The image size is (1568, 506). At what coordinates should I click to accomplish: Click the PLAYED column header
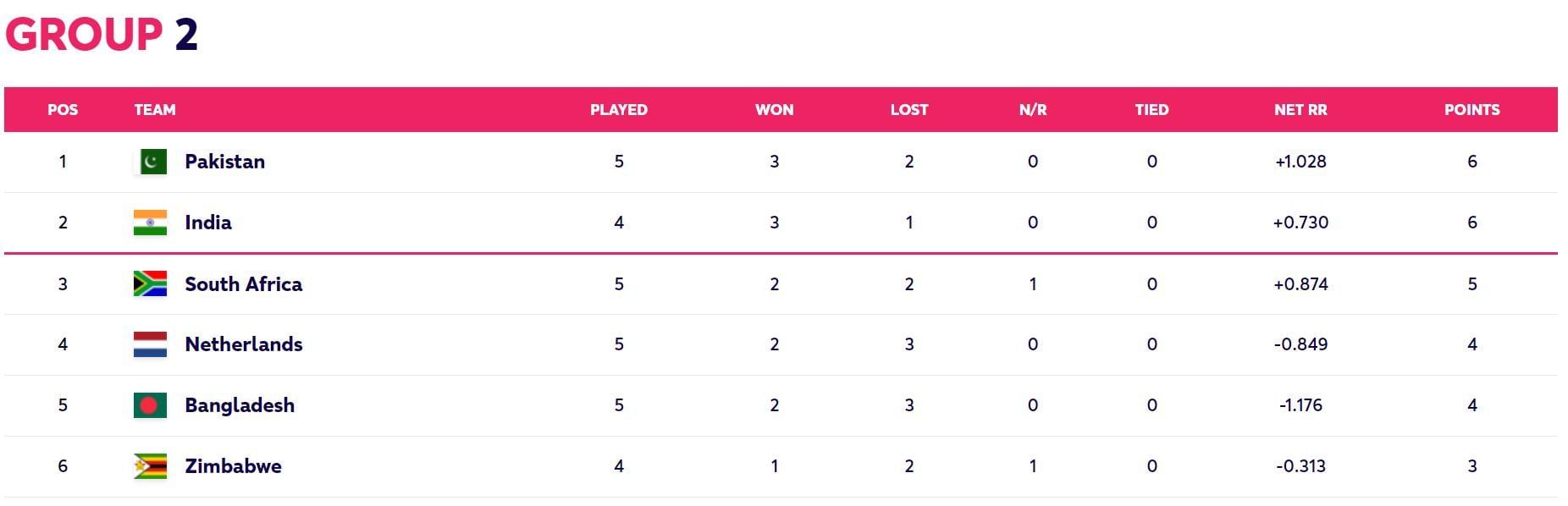click(x=619, y=110)
